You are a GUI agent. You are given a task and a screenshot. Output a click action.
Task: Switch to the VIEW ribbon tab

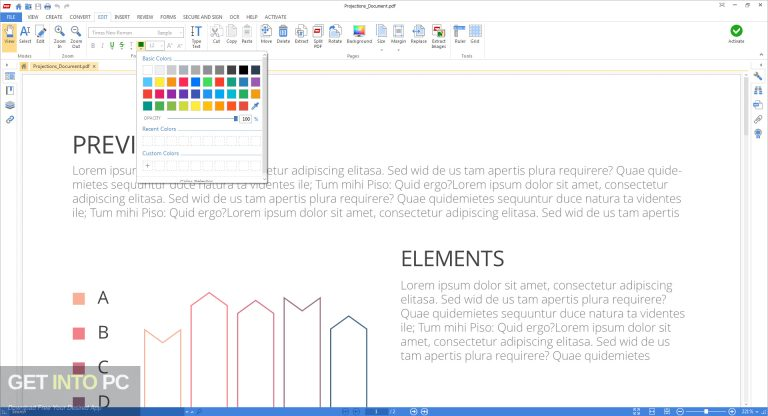pyautogui.click(x=33, y=17)
